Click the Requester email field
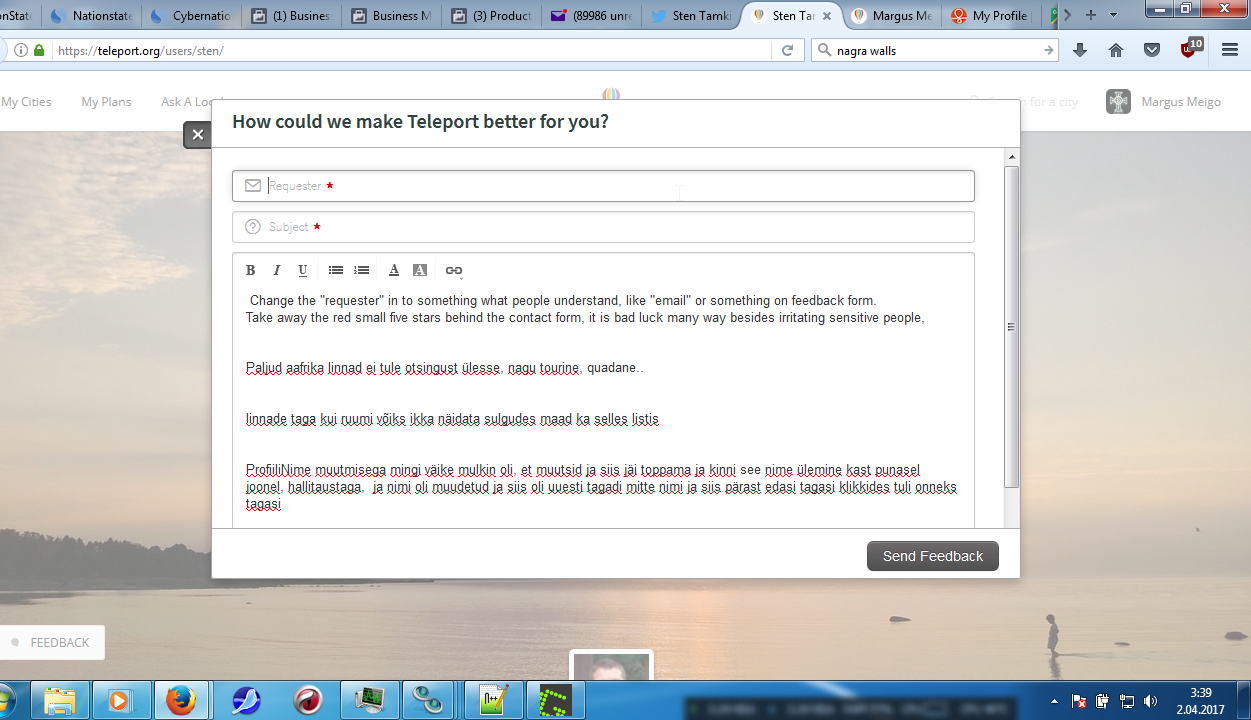This screenshot has width=1251, height=720. point(603,186)
